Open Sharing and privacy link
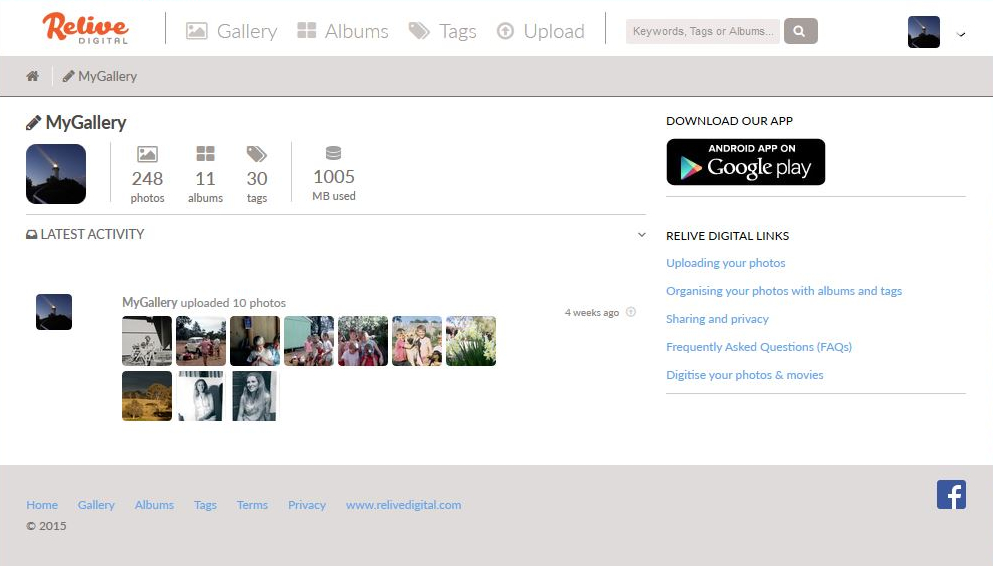Image resolution: width=993 pixels, height=566 pixels. pyautogui.click(x=718, y=318)
